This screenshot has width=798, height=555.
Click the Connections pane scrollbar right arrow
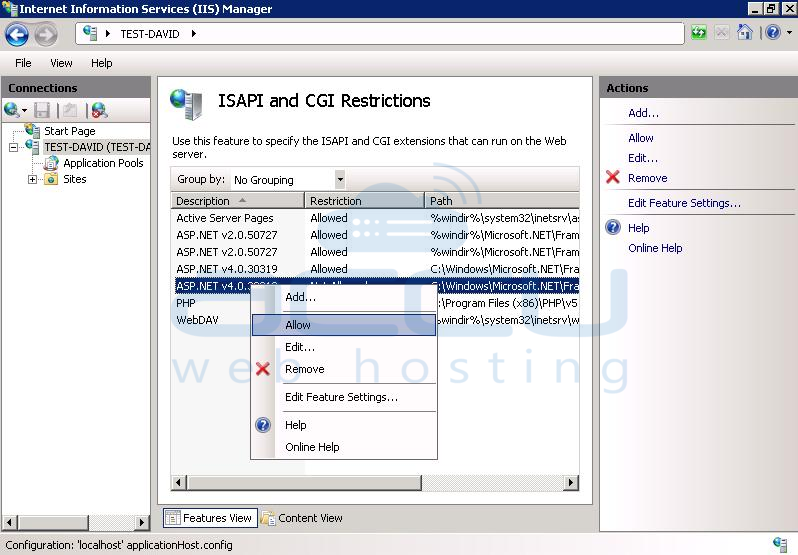click(x=142, y=522)
